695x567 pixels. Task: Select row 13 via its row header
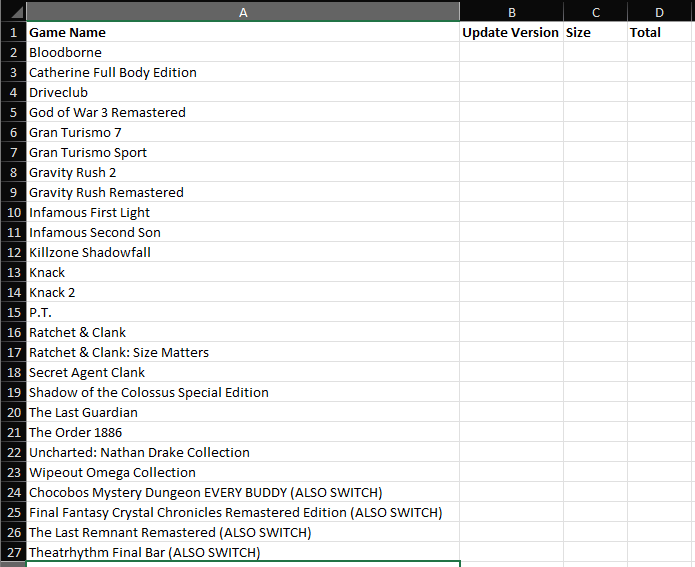[x=13, y=272]
